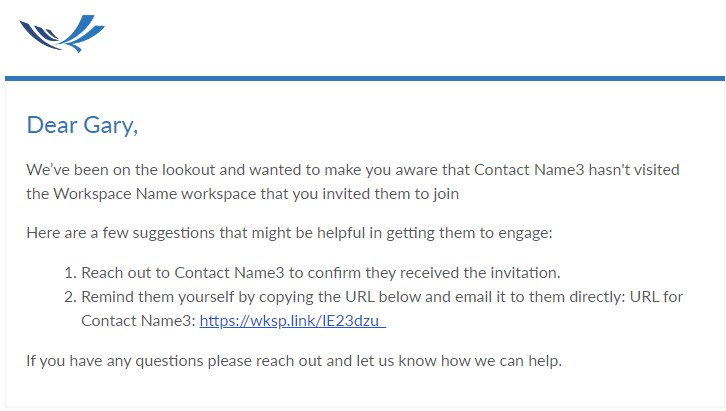Click the "Here are a few suggestions" line
Viewport: 726px width, 411px height.
pyautogui.click(x=289, y=233)
